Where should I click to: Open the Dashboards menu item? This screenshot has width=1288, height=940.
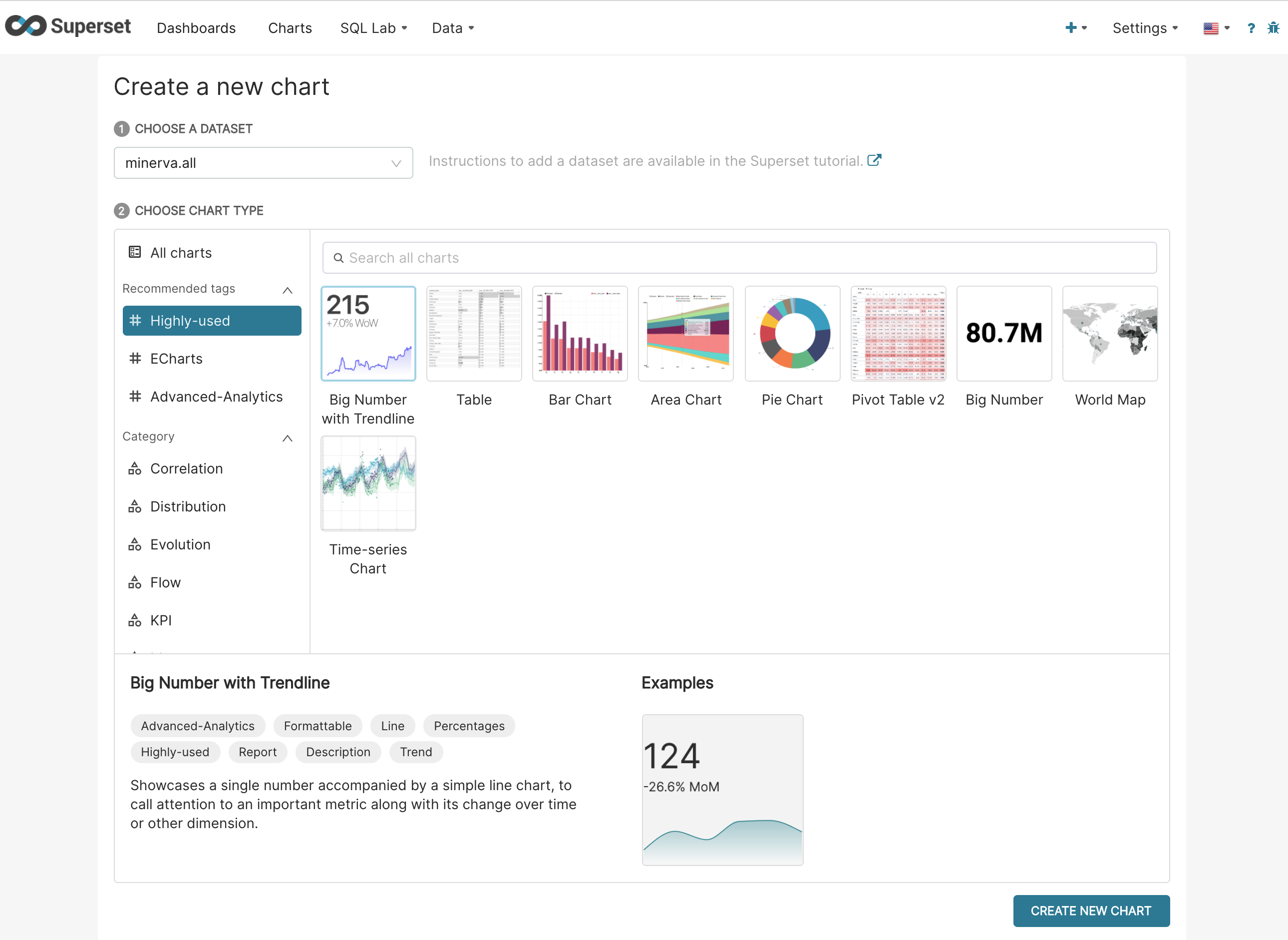(x=196, y=28)
